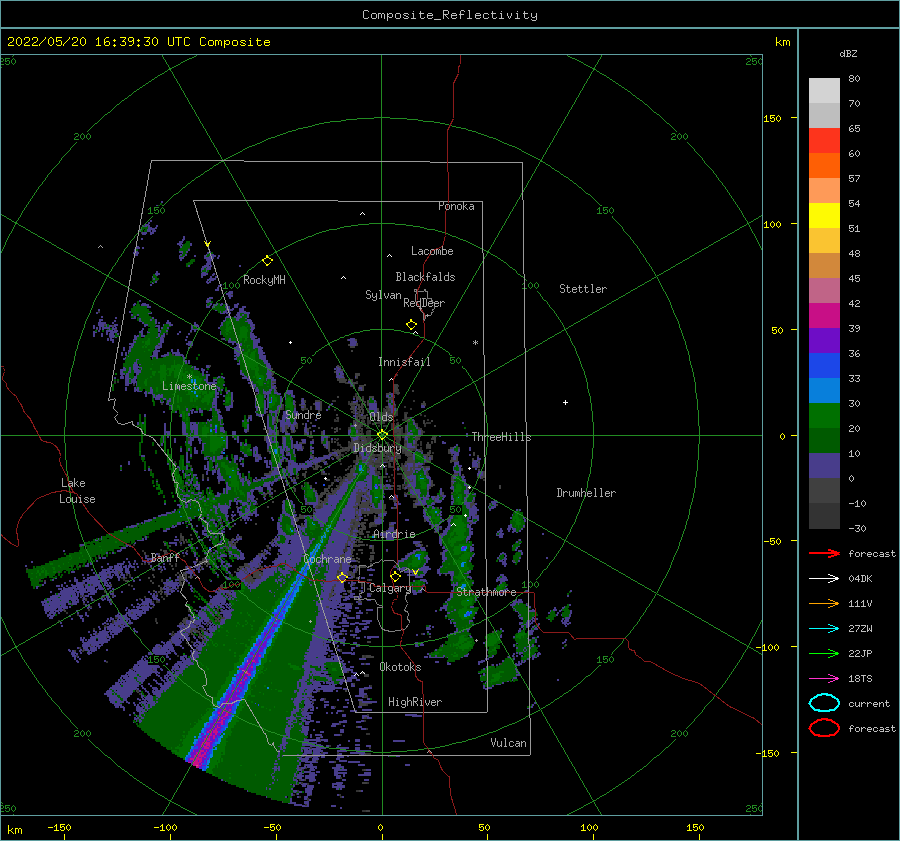Click the yellow diamond marker below Cochrane
Image resolution: width=900 pixels, height=841 pixels.
point(342,577)
